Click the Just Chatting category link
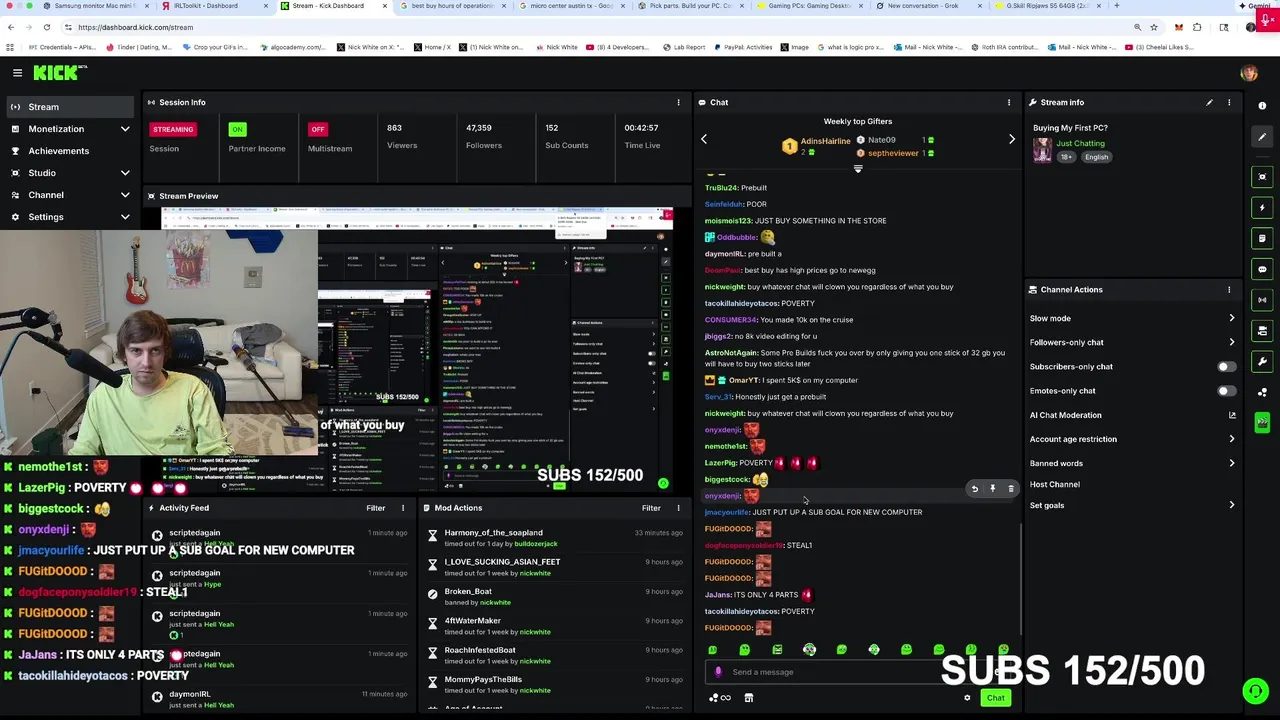The width and height of the screenshot is (1280, 720). 1080,143
